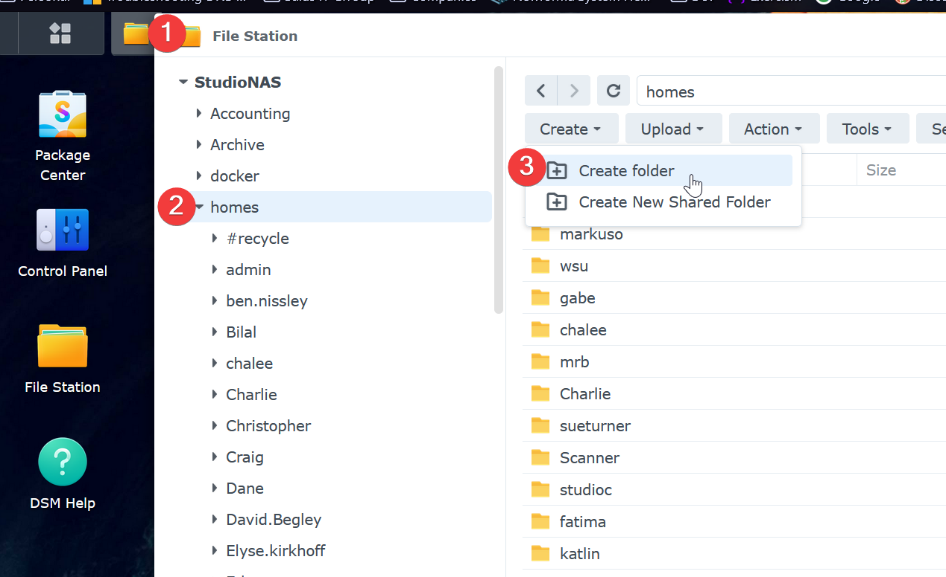Open the Main Menu grid icon
Viewport: 946px width, 577px height.
pyautogui.click(x=58, y=33)
